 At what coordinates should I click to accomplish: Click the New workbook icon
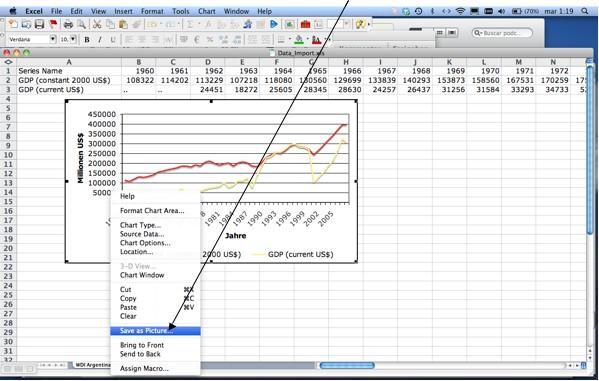(13, 24)
